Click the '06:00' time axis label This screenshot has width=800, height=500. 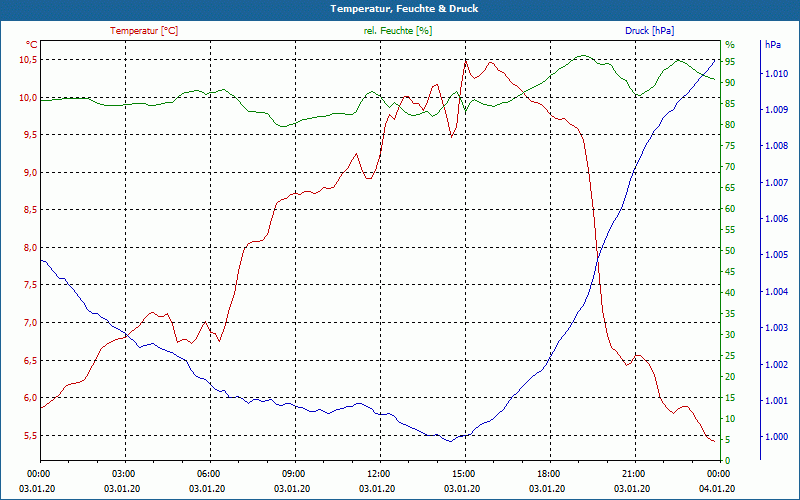208,474
